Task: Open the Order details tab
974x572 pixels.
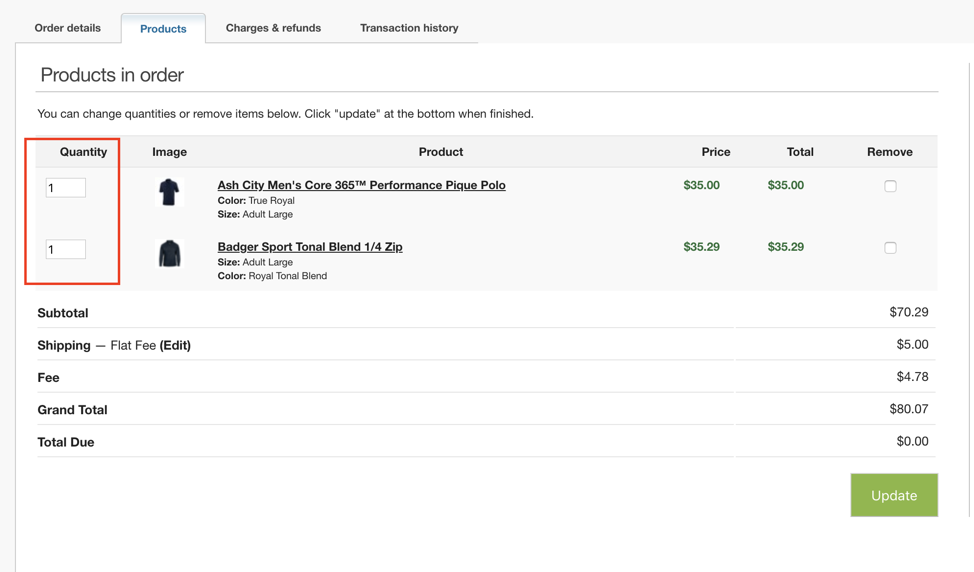Action: 68,28
